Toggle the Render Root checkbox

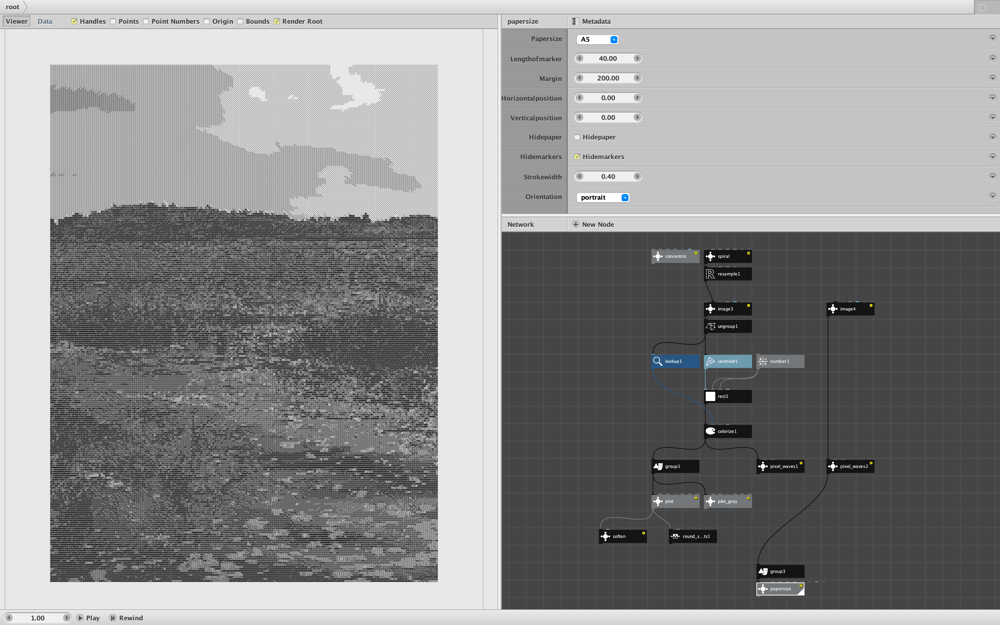pyautogui.click(x=277, y=21)
